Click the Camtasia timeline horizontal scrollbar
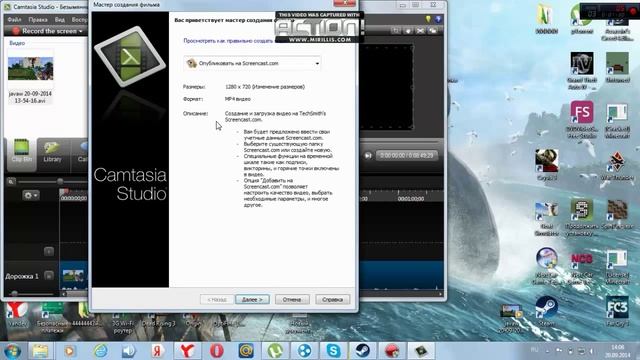The height and width of the screenshot is (360, 640). [x=76, y=293]
